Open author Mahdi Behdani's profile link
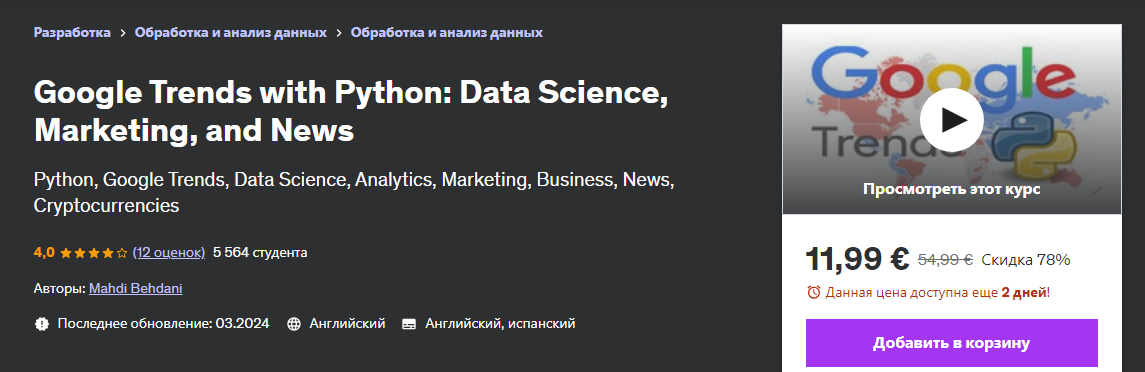This screenshot has height=372, width=1145. (136, 288)
